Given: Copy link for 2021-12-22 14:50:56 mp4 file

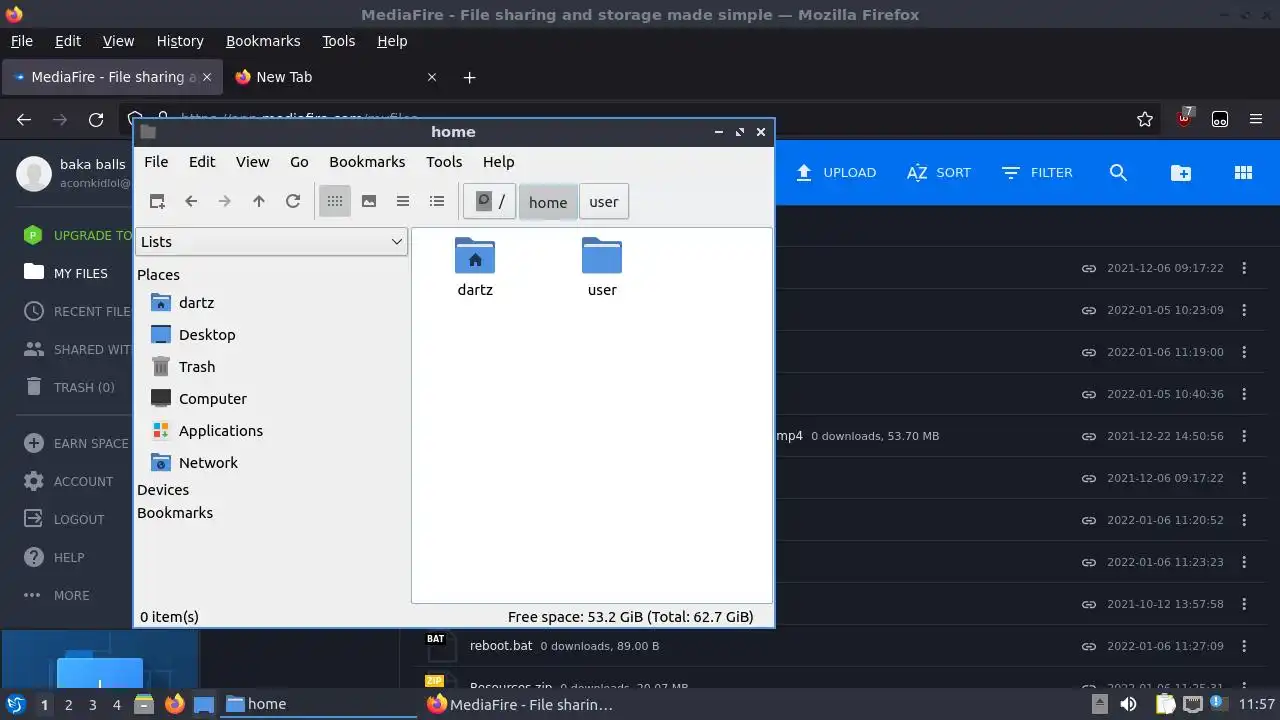Looking at the screenshot, I should click(x=1088, y=436).
